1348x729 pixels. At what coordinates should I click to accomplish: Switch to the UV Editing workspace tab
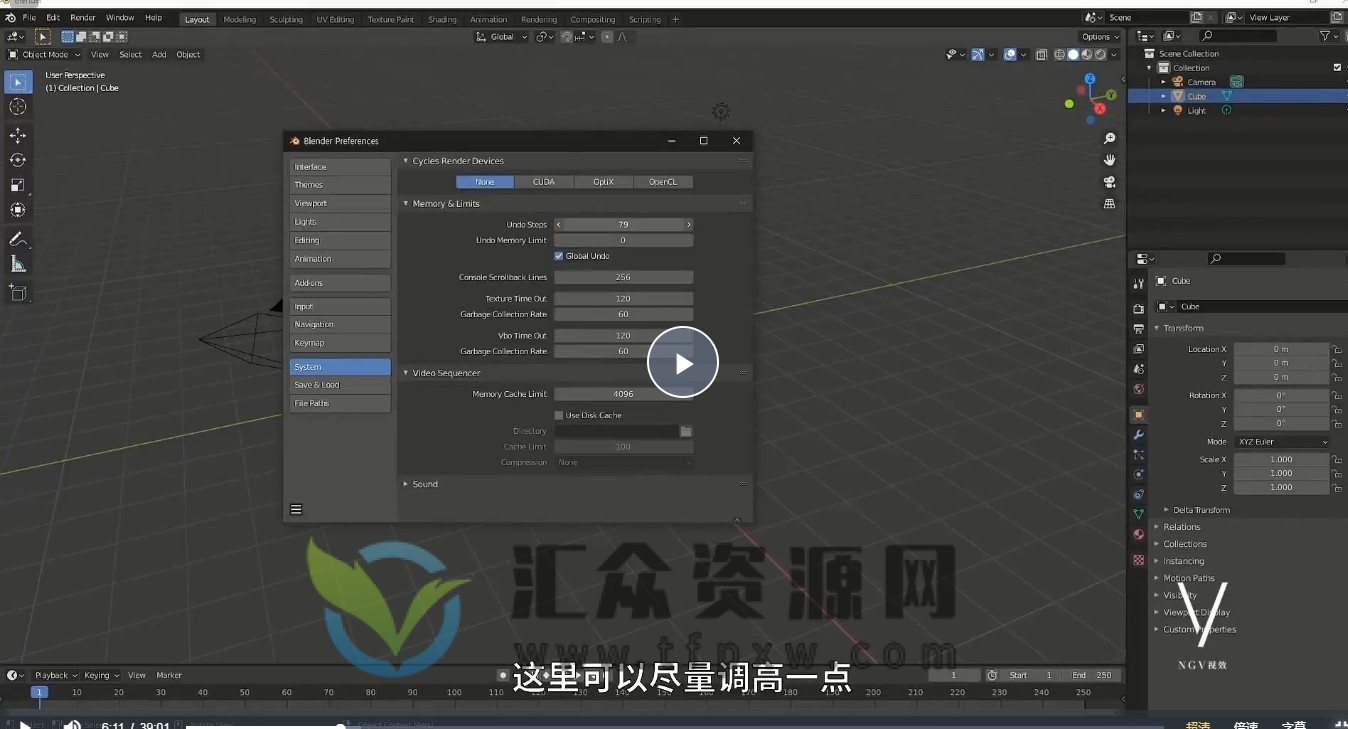[x=335, y=19]
